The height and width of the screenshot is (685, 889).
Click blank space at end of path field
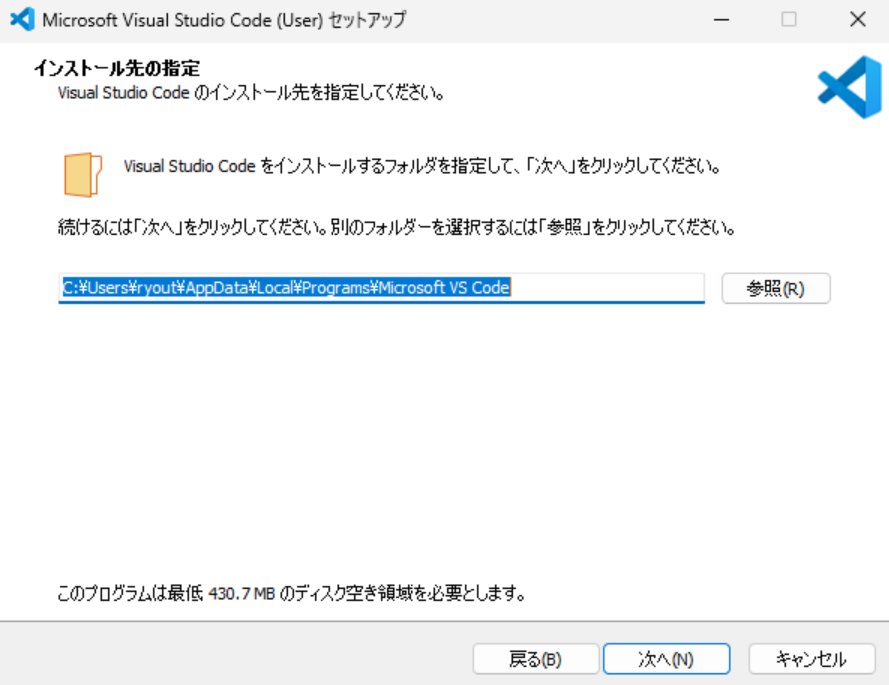pos(610,288)
